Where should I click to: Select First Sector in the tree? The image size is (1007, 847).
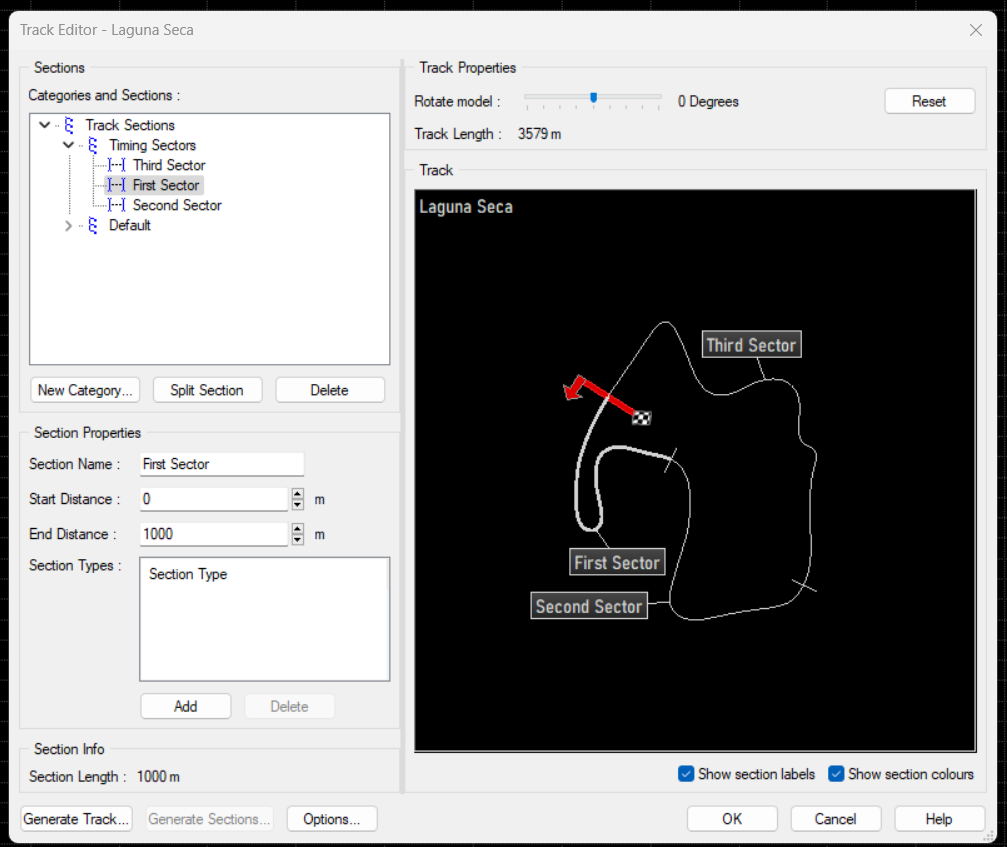pyautogui.click(x=166, y=185)
